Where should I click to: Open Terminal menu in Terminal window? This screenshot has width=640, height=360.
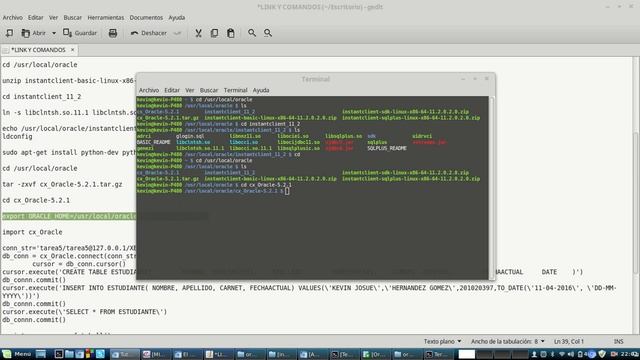click(x=236, y=90)
